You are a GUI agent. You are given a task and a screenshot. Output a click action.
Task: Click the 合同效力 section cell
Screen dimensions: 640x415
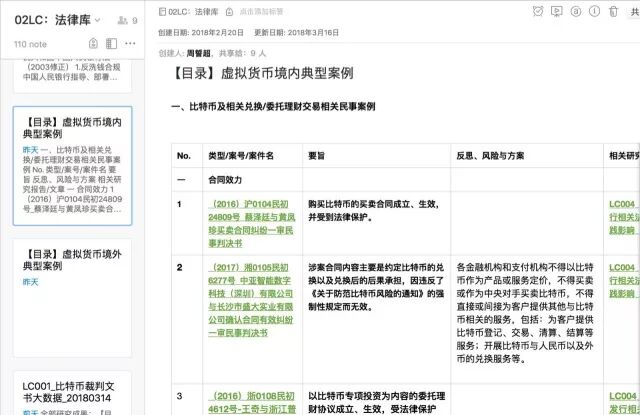pos(253,180)
